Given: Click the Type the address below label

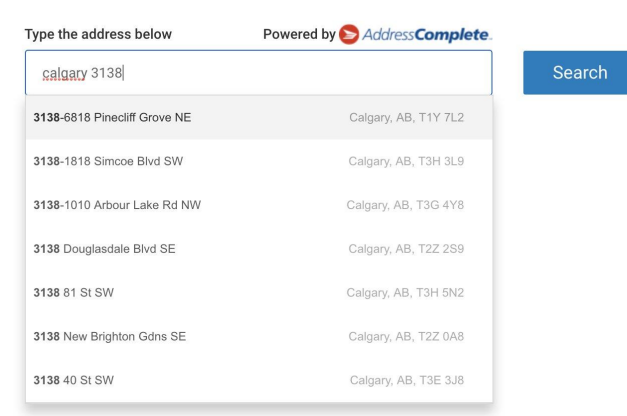Looking at the screenshot, I should [x=98, y=34].
